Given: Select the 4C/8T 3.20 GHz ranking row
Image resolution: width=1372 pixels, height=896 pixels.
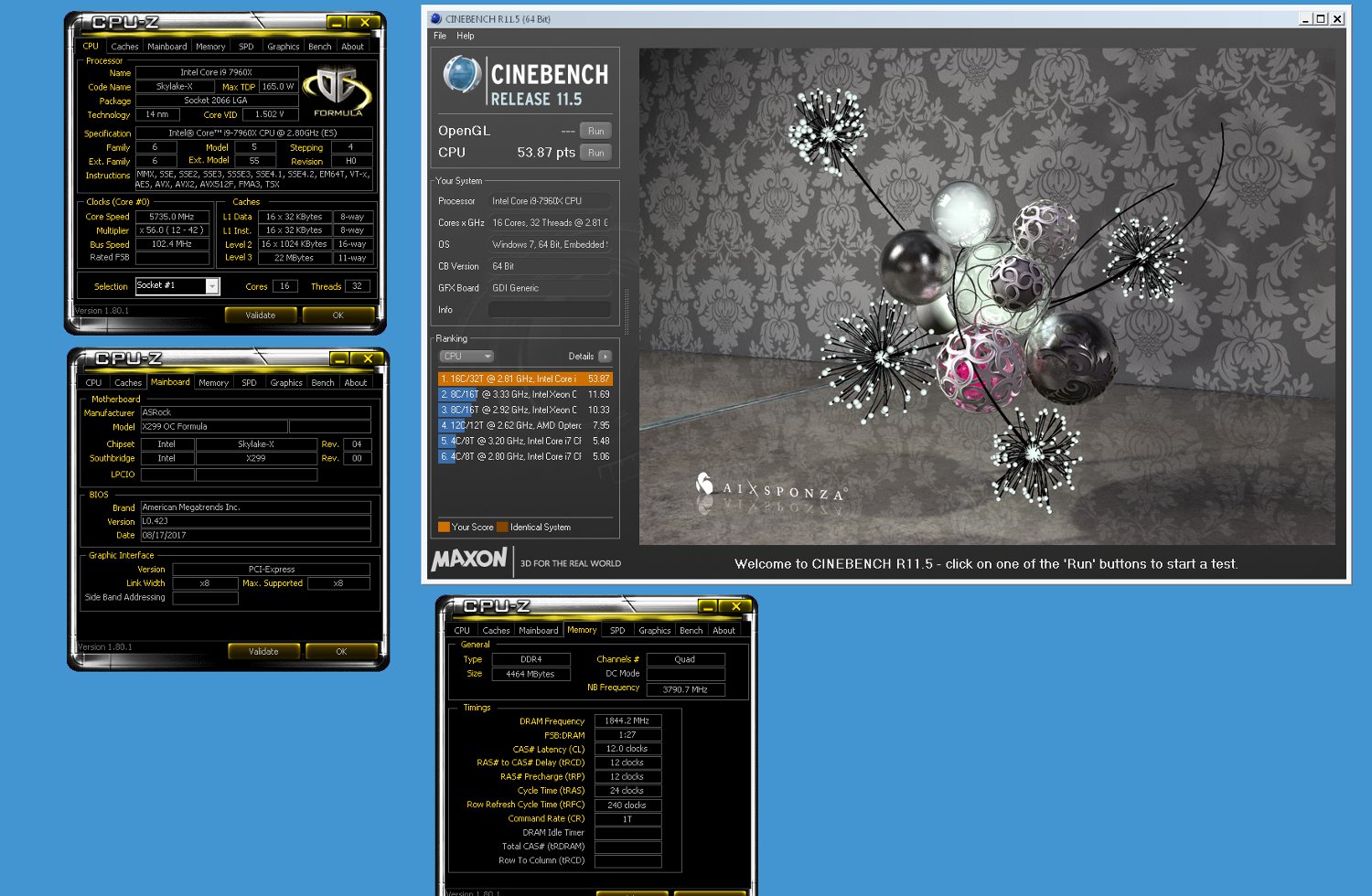Looking at the screenshot, I should pyautogui.click(x=525, y=441).
